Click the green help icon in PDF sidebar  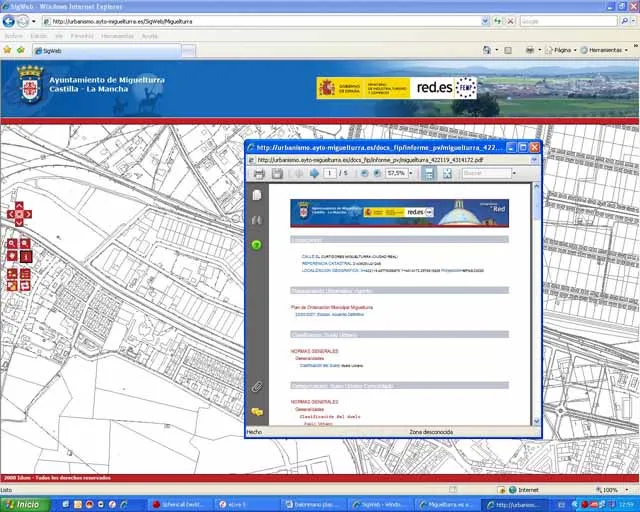(x=256, y=245)
